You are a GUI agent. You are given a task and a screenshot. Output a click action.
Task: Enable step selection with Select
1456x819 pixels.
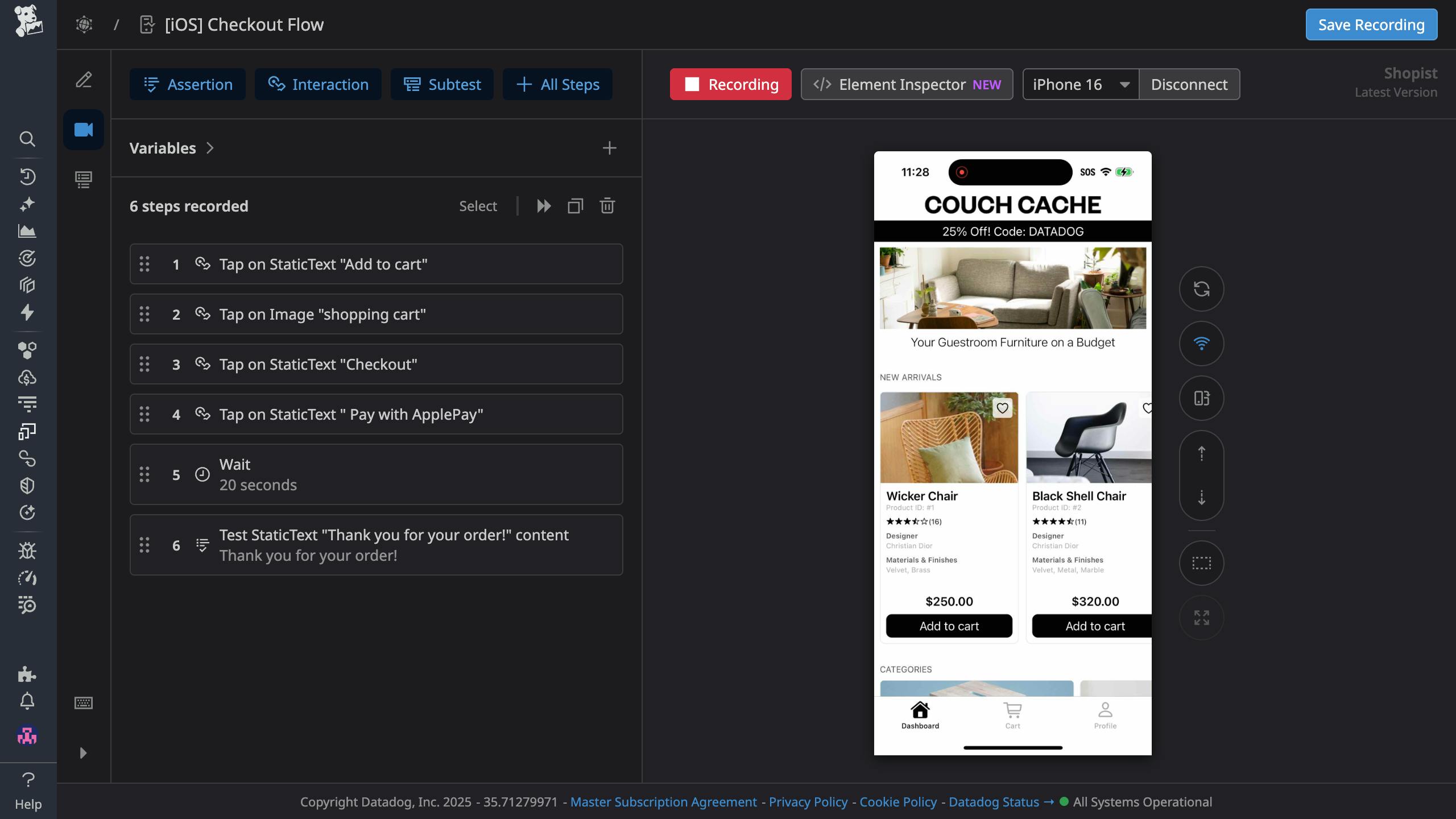point(478,206)
